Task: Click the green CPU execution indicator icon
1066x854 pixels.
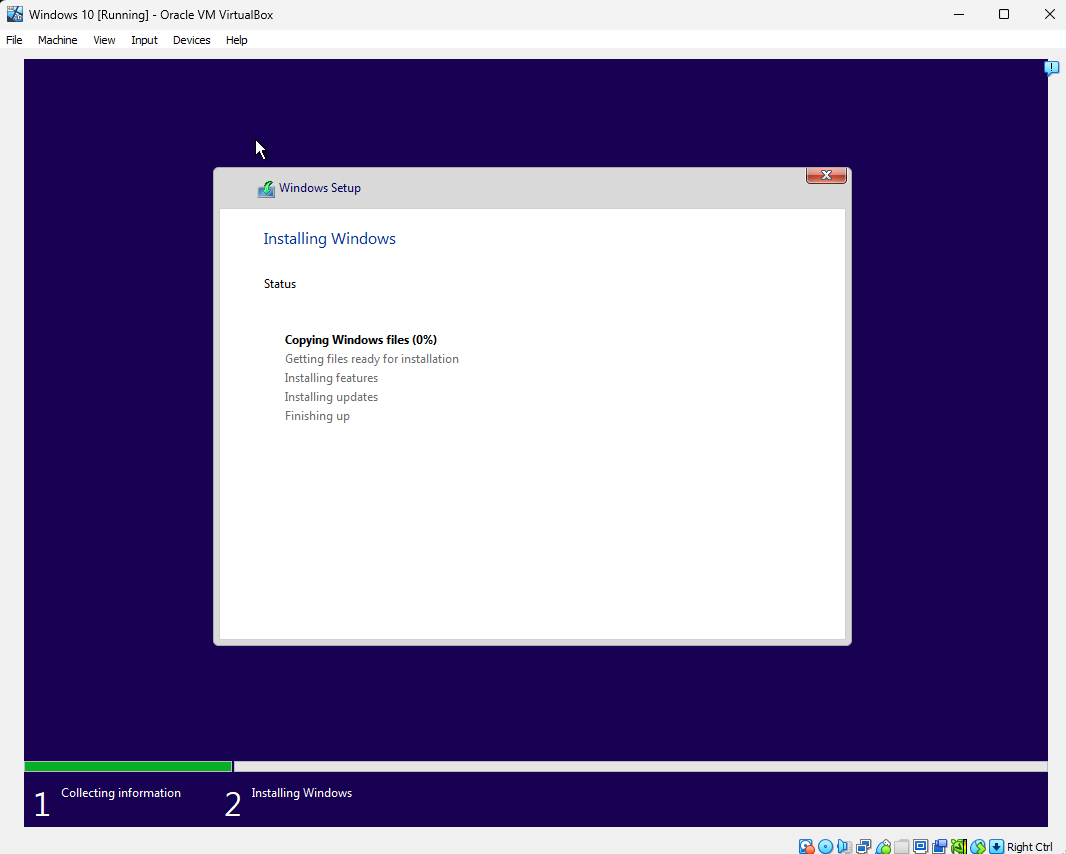Action: tap(959, 847)
